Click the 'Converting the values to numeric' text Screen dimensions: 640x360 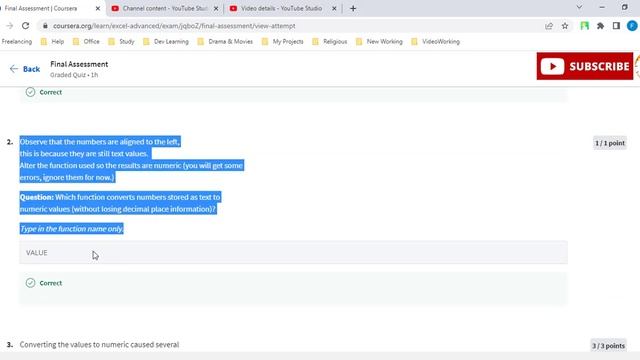pyautogui.click(x=99, y=344)
